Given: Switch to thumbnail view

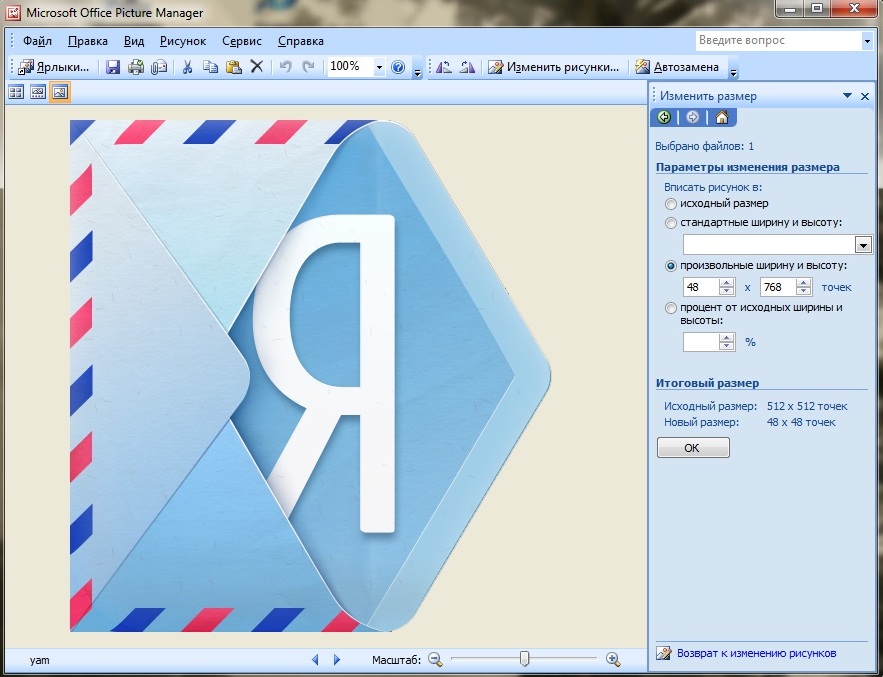Looking at the screenshot, I should pyautogui.click(x=16, y=92).
